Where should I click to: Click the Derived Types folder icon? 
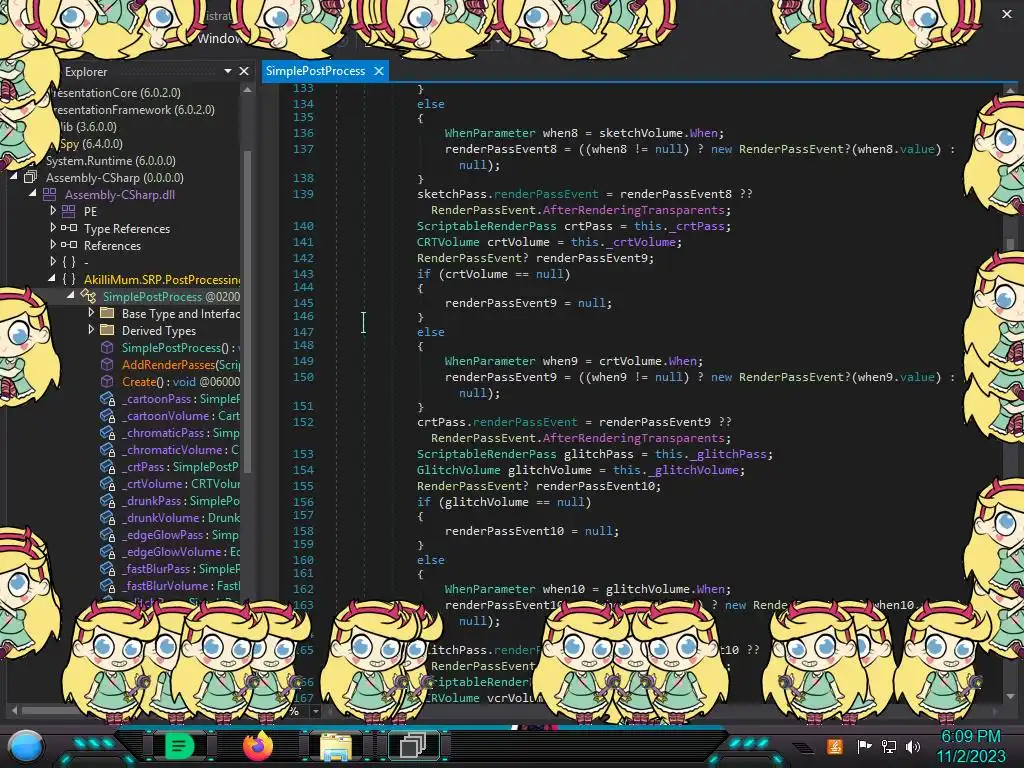[x=107, y=330]
